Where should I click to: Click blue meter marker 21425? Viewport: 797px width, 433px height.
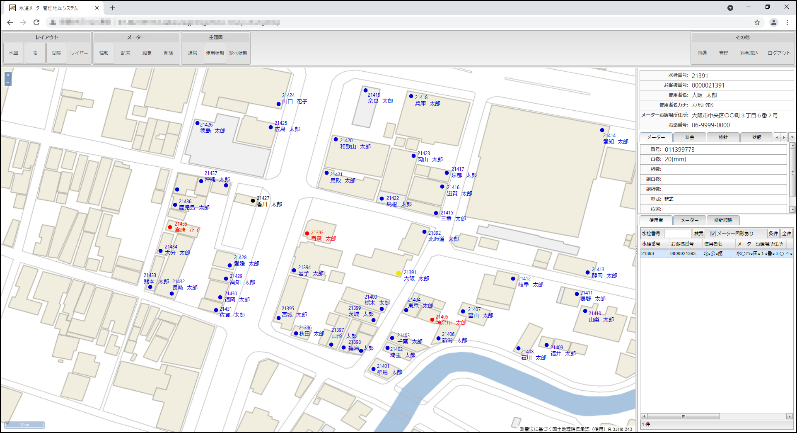click(271, 128)
